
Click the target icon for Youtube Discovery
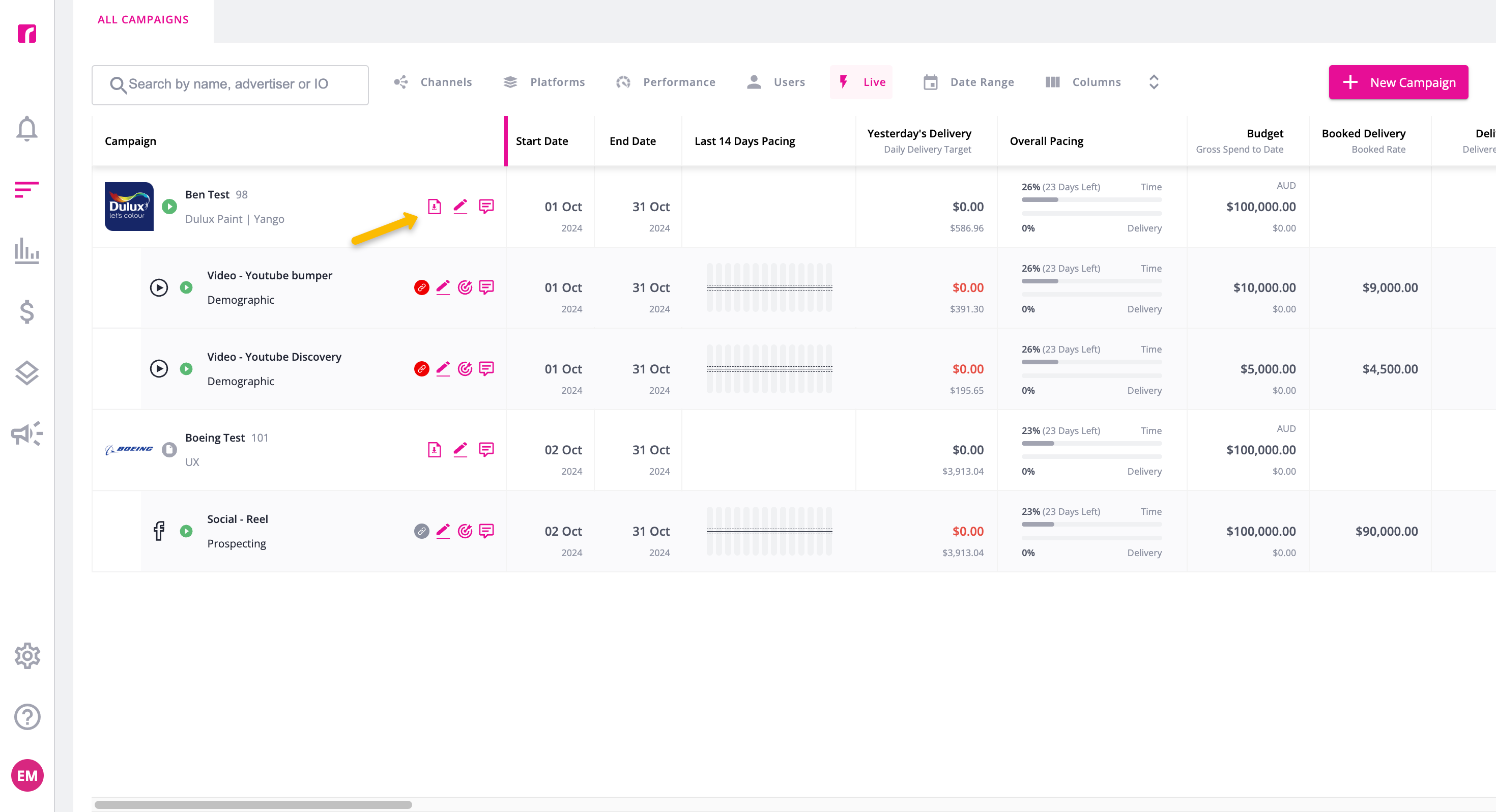(x=465, y=369)
